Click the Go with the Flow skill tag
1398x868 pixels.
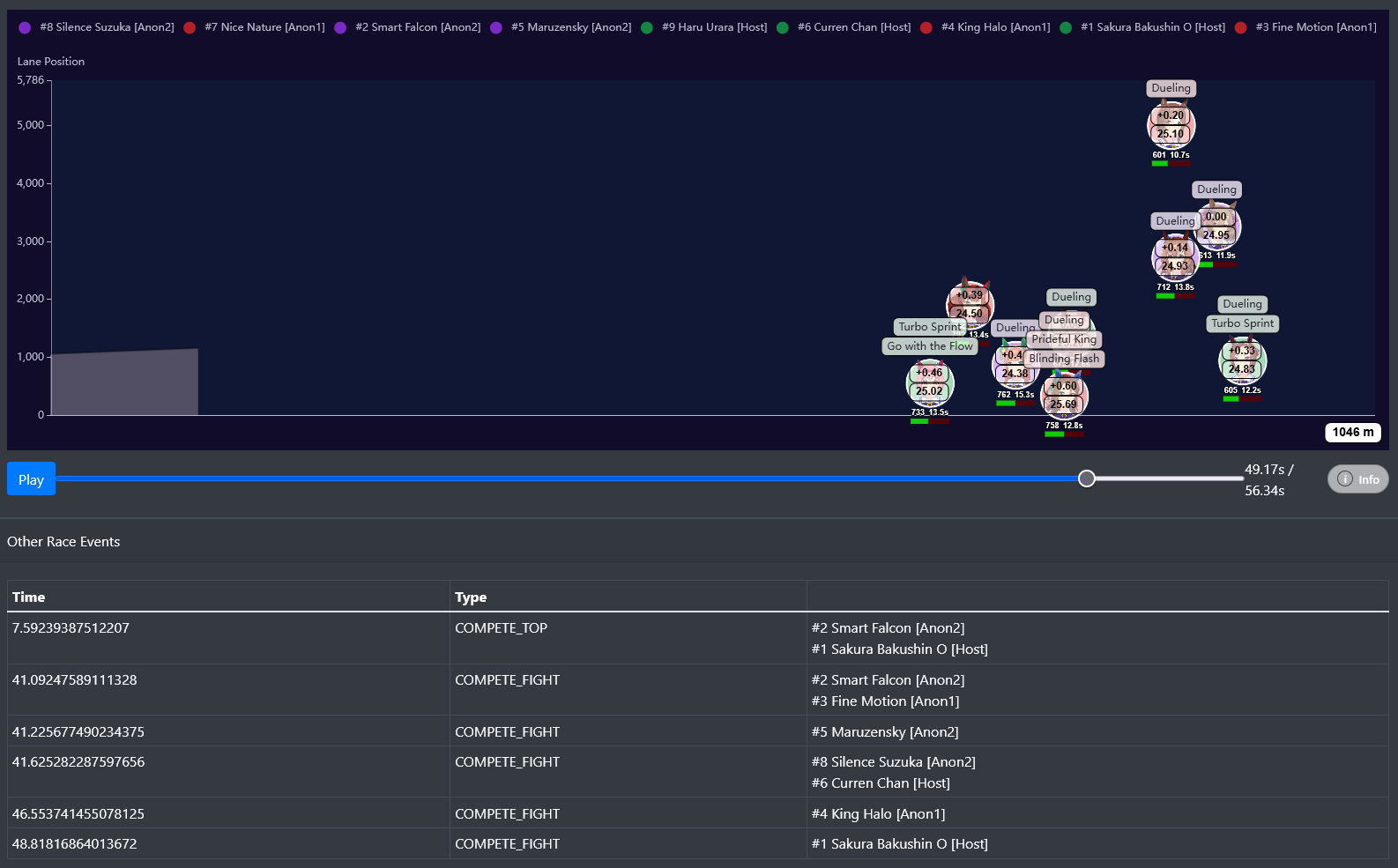930,346
